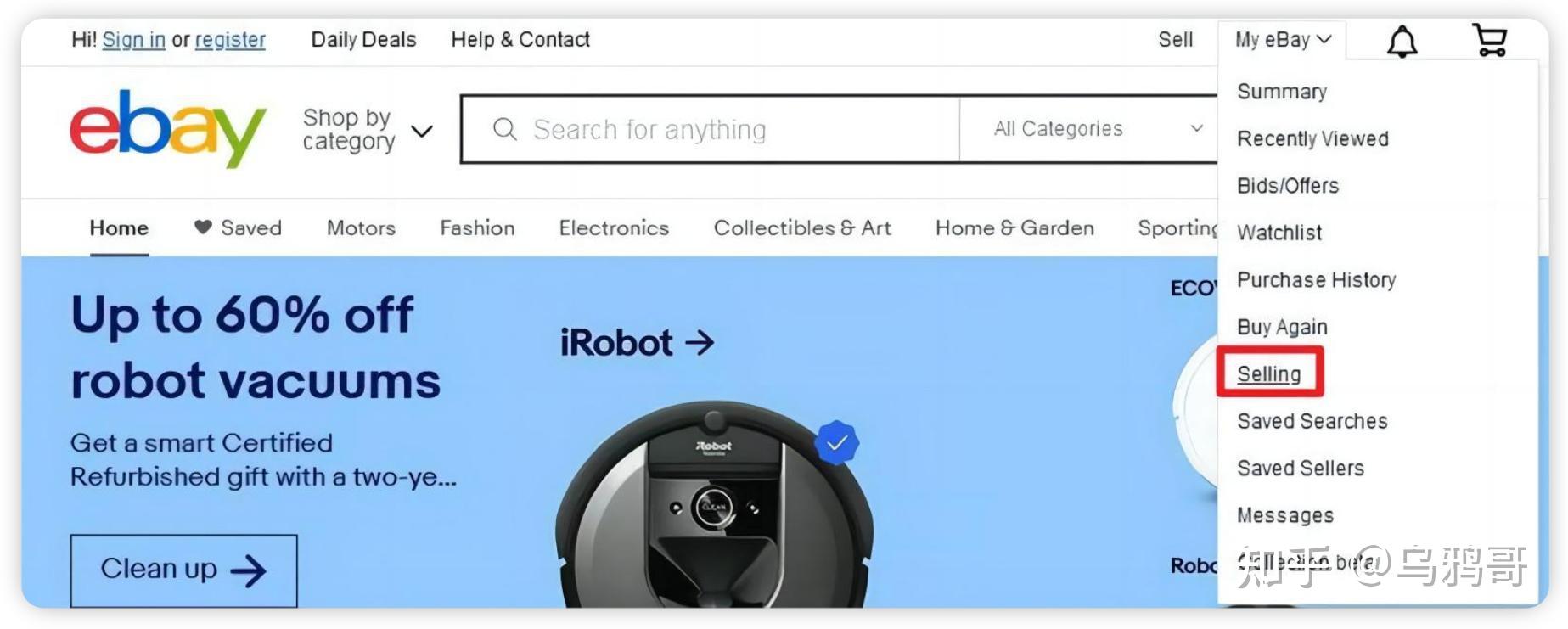
Task: Click the heart icon beside Saved
Action: (202, 227)
